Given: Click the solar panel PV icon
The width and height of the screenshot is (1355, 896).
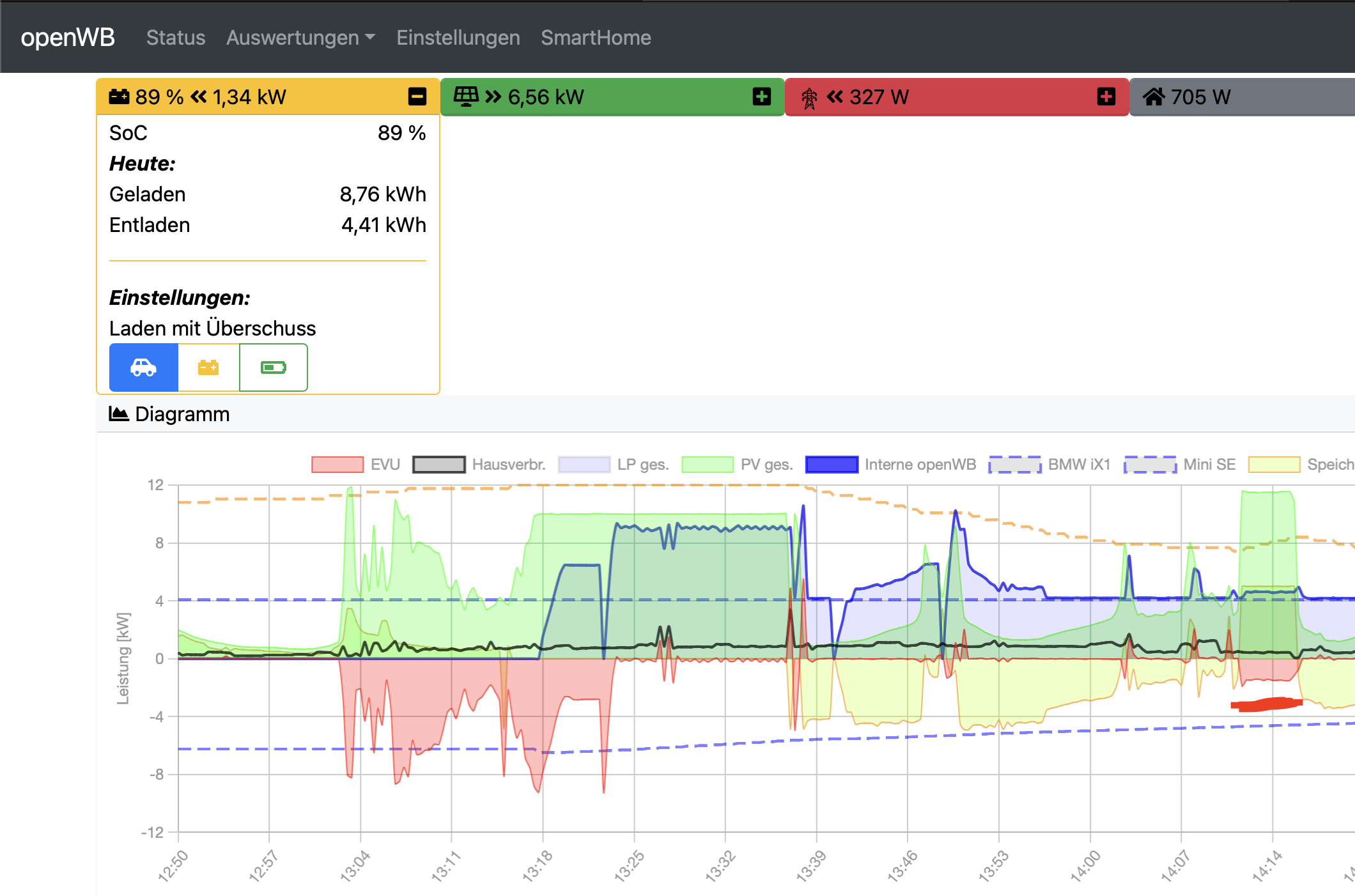Looking at the screenshot, I should [x=466, y=97].
